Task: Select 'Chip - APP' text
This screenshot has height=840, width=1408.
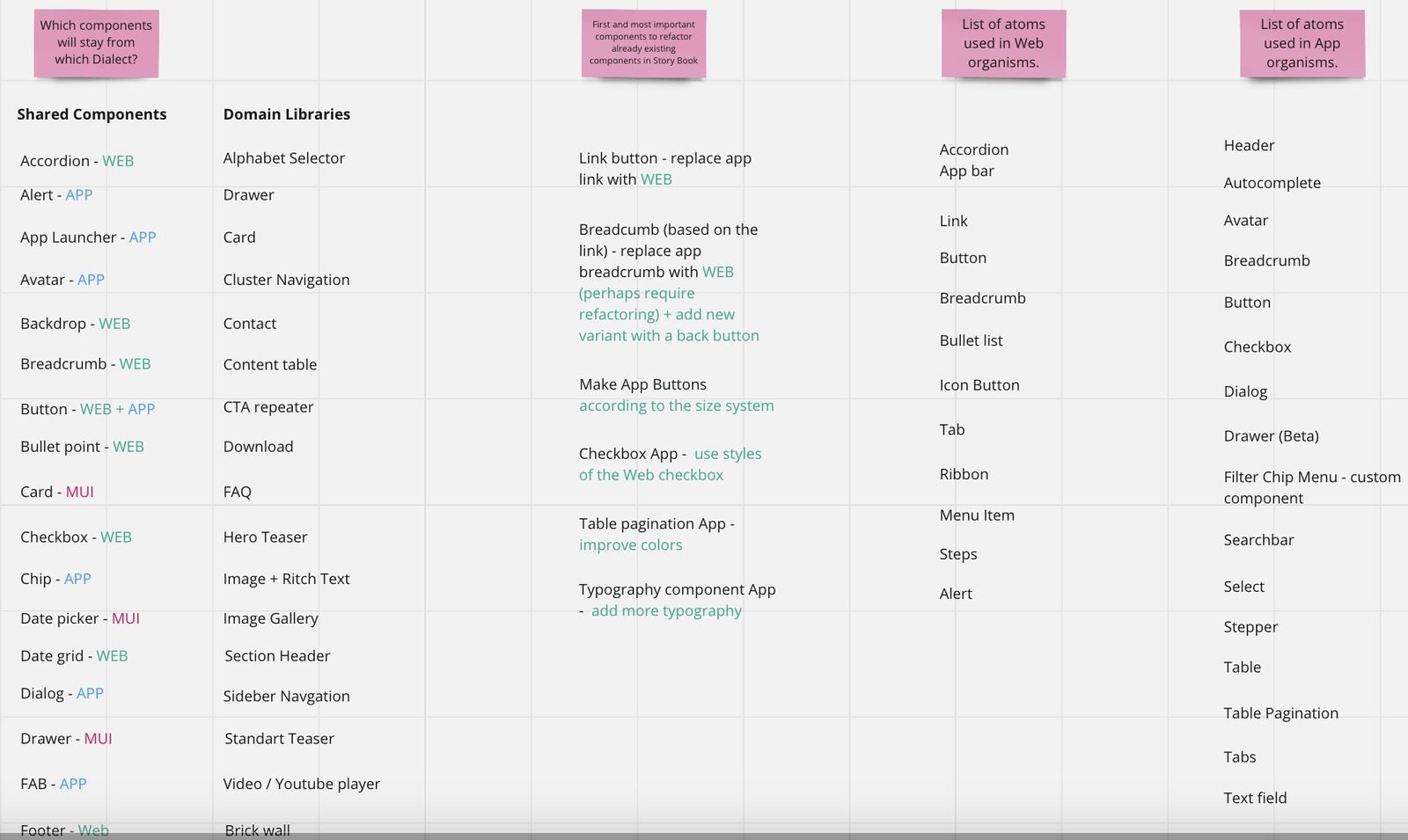Action: pyautogui.click(x=55, y=579)
